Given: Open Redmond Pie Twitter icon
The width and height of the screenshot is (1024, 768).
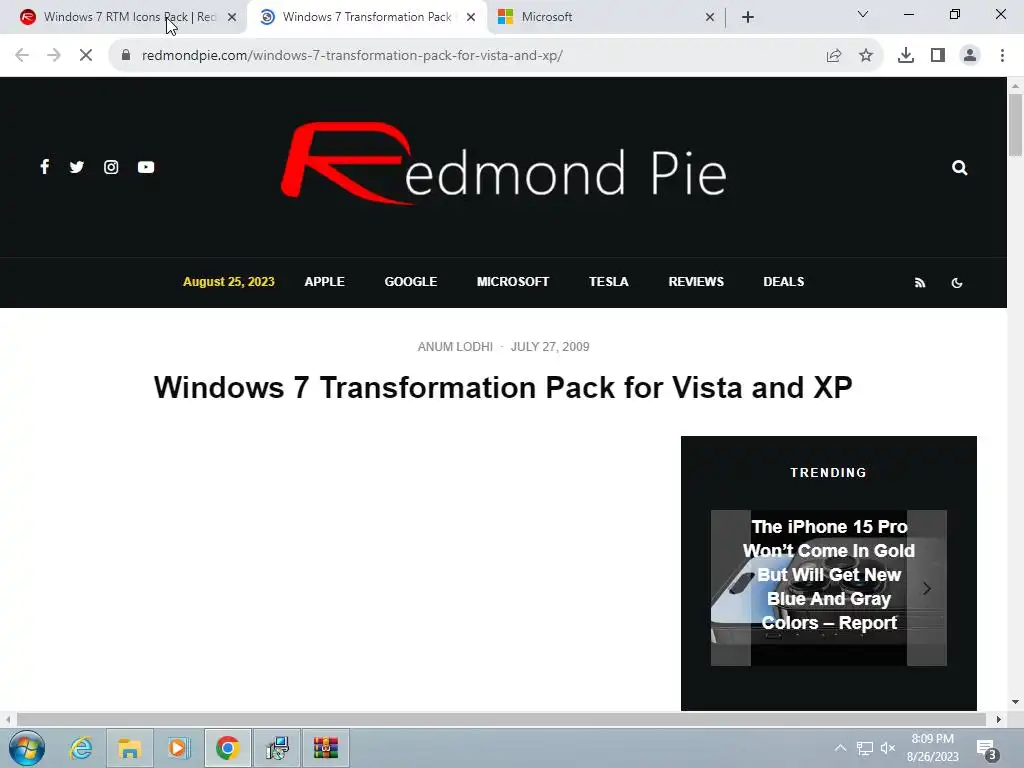Looking at the screenshot, I should point(76,167).
